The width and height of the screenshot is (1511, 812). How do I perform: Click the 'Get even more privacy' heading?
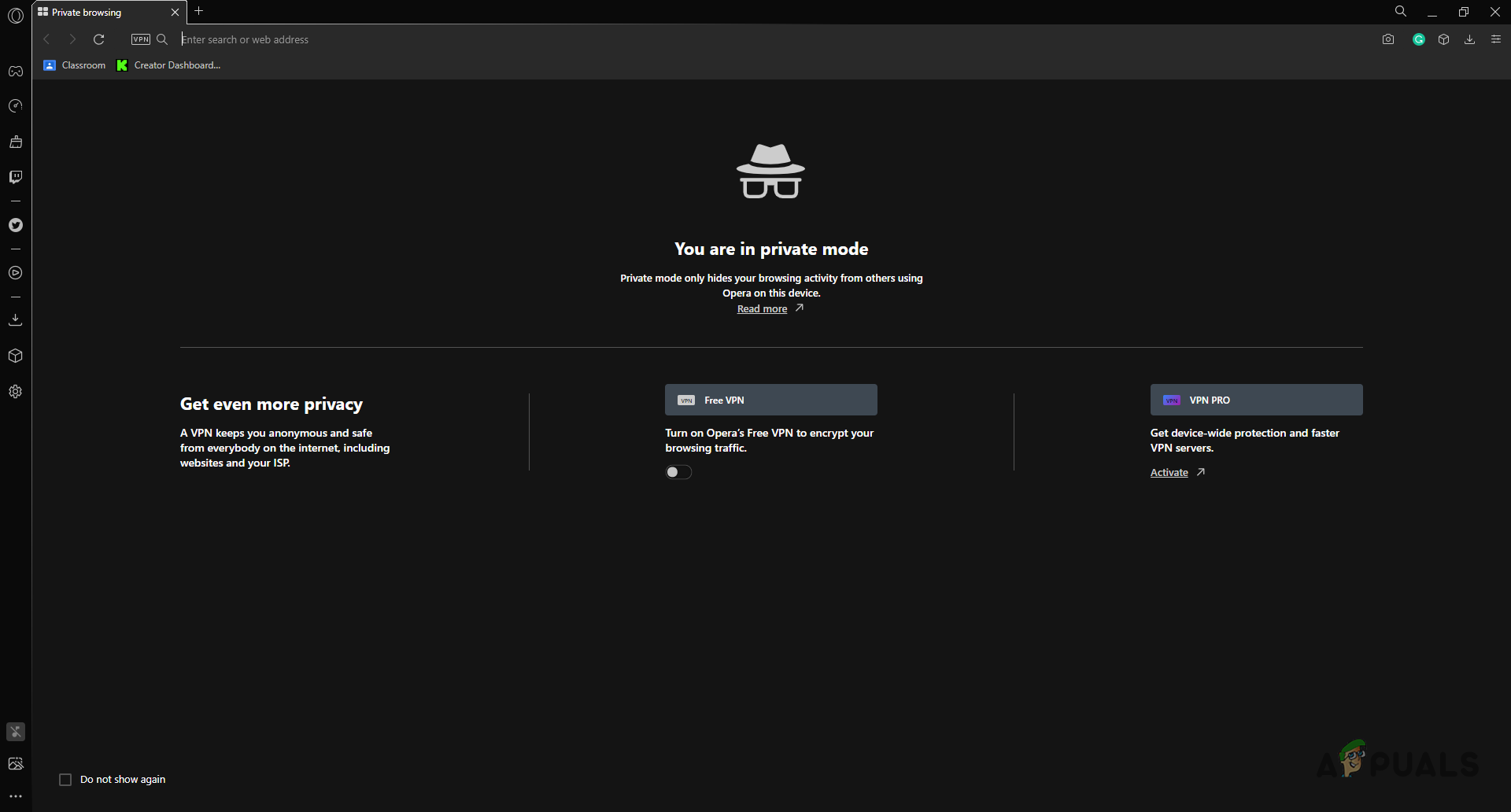tap(272, 404)
